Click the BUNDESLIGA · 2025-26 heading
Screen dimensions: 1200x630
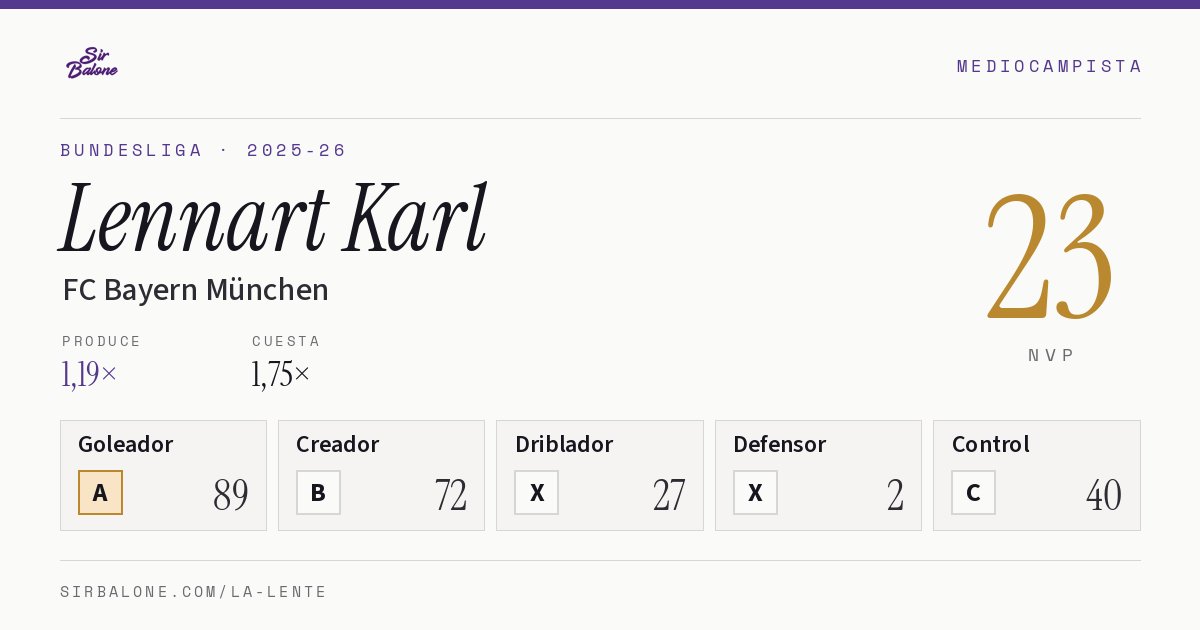[203, 150]
